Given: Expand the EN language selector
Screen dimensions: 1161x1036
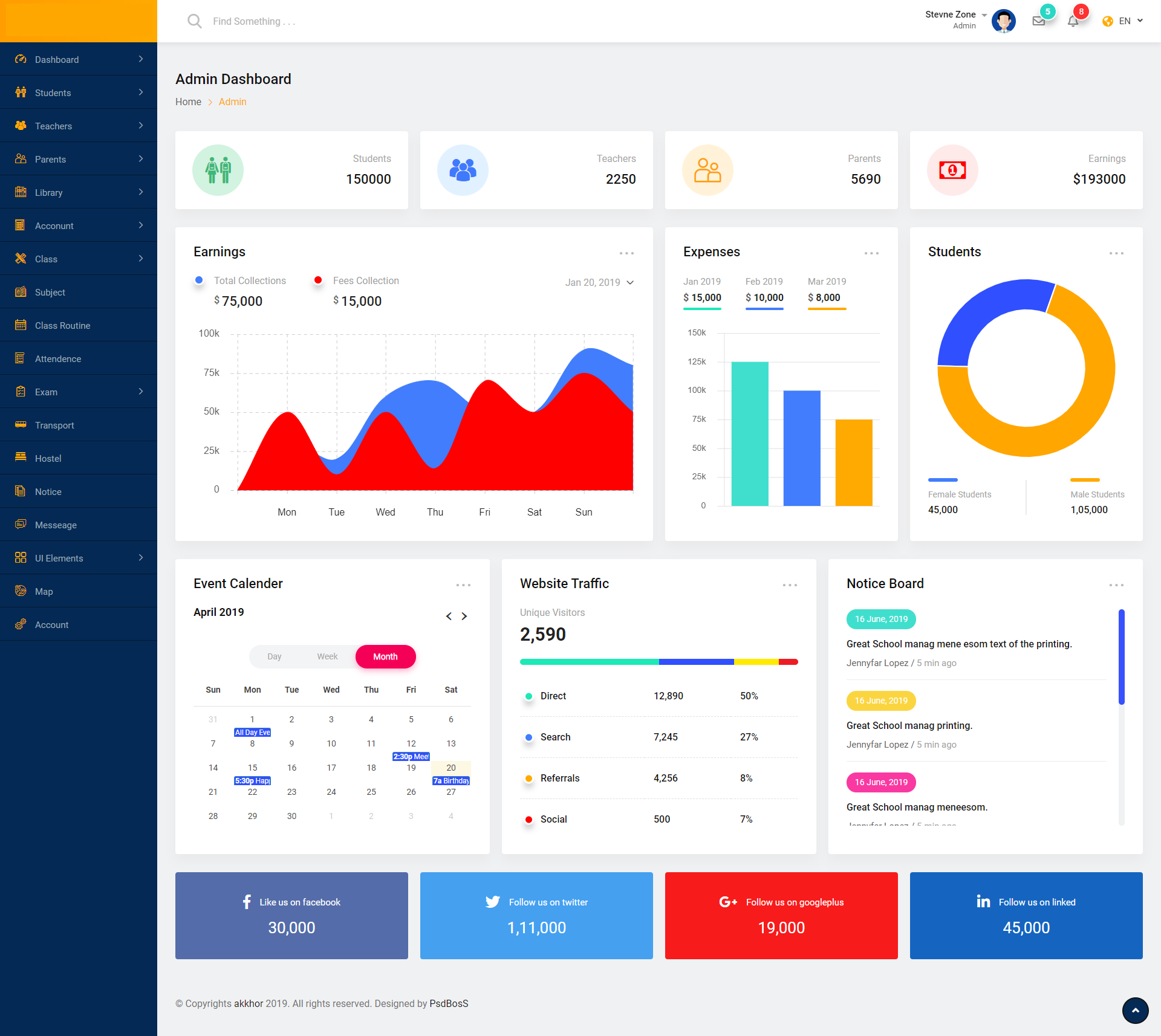Looking at the screenshot, I should pyautogui.click(x=1125, y=21).
